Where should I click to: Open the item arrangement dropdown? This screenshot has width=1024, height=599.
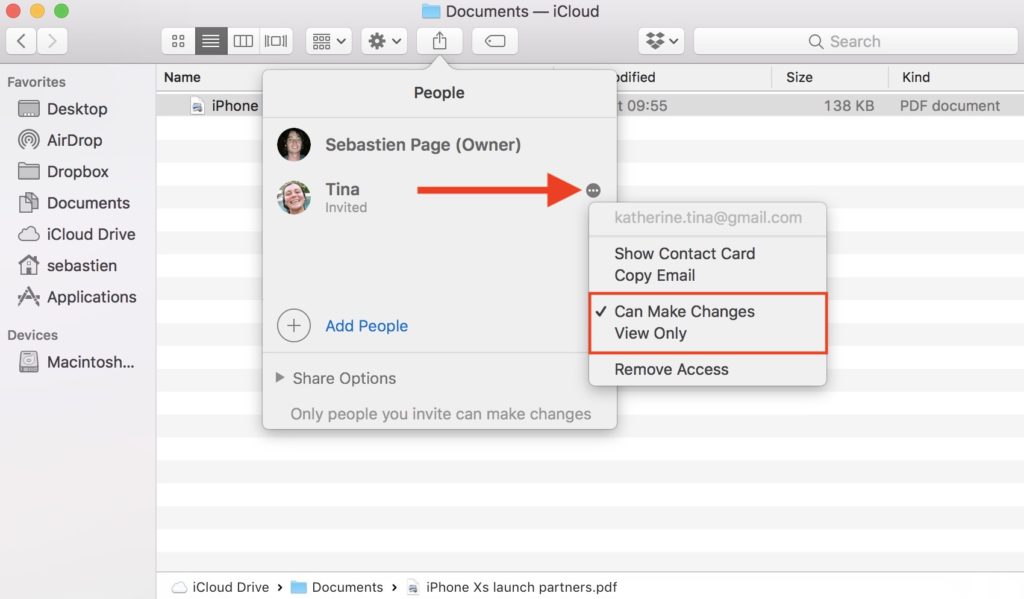pos(328,41)
